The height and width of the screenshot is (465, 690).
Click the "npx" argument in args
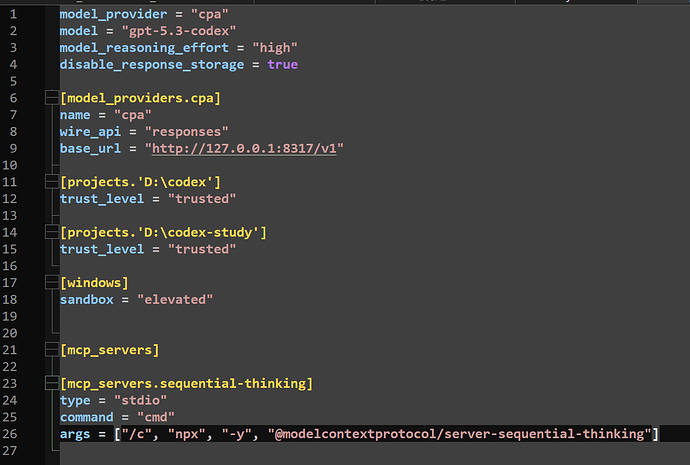187,434
